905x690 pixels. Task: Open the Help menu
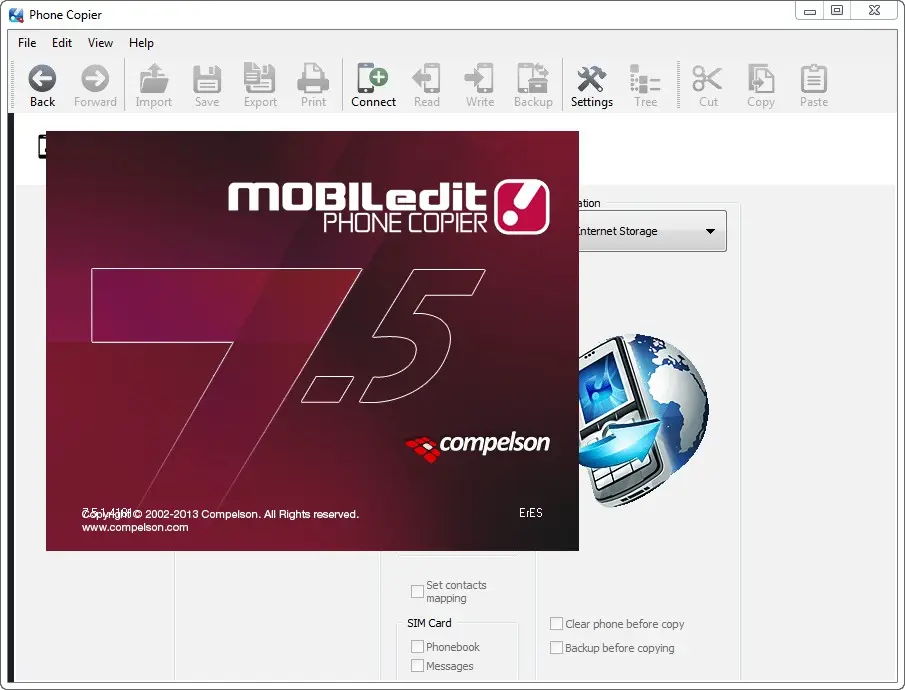tap(141, 43)
